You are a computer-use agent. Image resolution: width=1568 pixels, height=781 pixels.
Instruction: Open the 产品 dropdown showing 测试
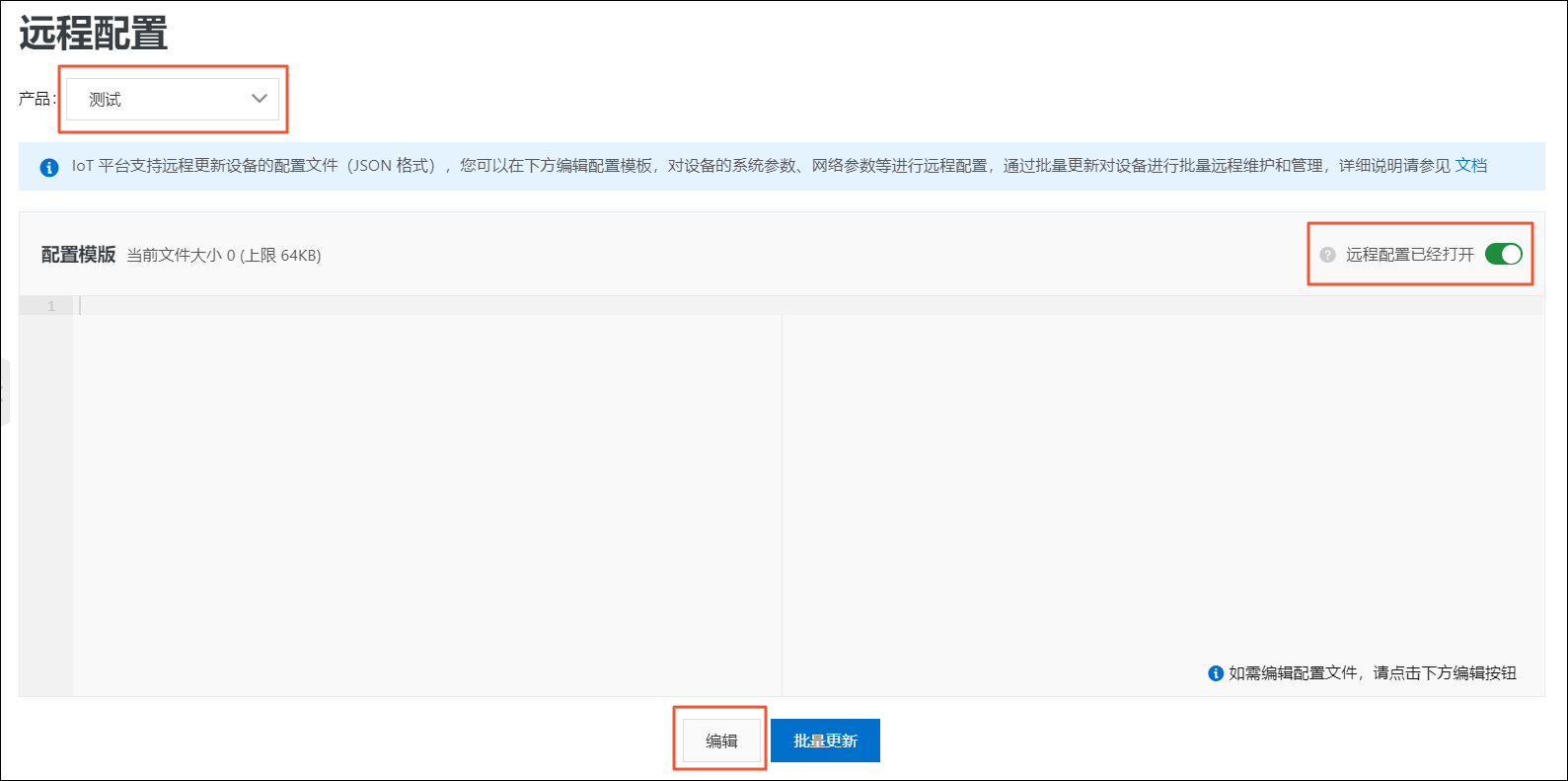tap(173, 99)
